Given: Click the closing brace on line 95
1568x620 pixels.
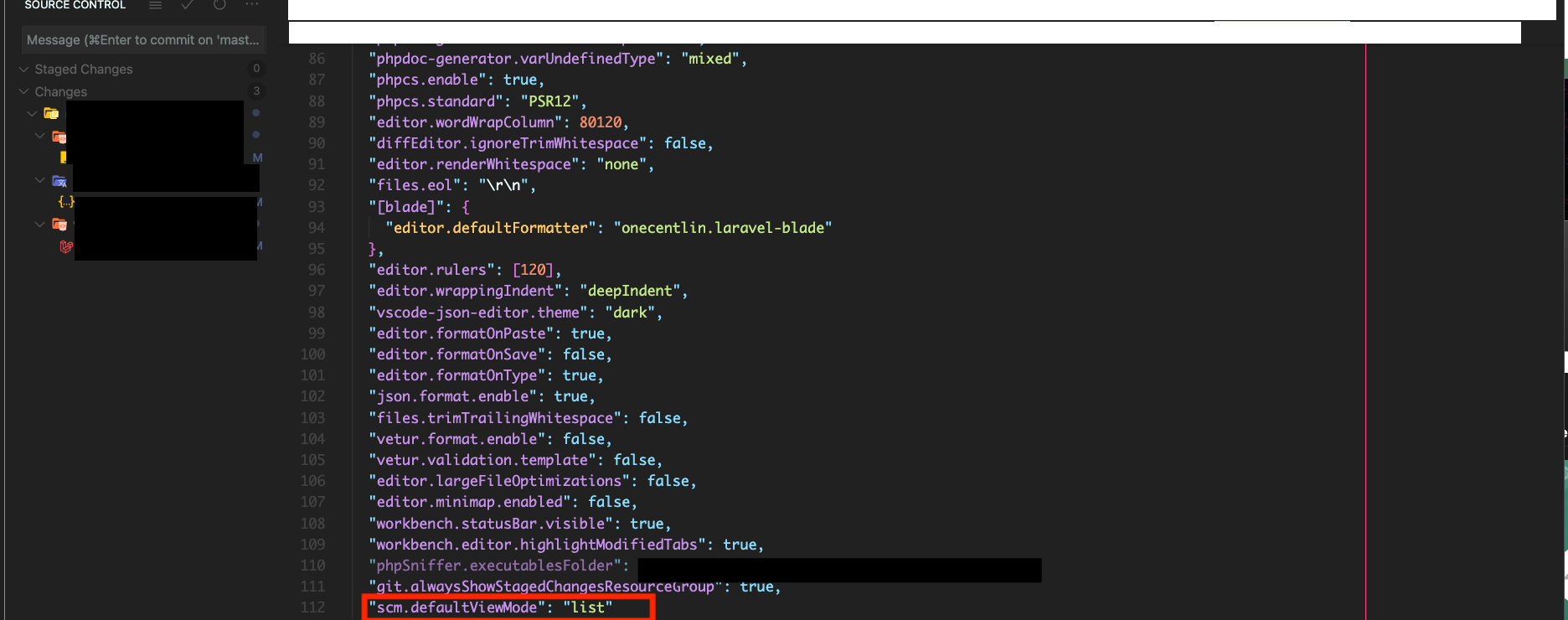Looking at the screenshot, I should point(372,249).
